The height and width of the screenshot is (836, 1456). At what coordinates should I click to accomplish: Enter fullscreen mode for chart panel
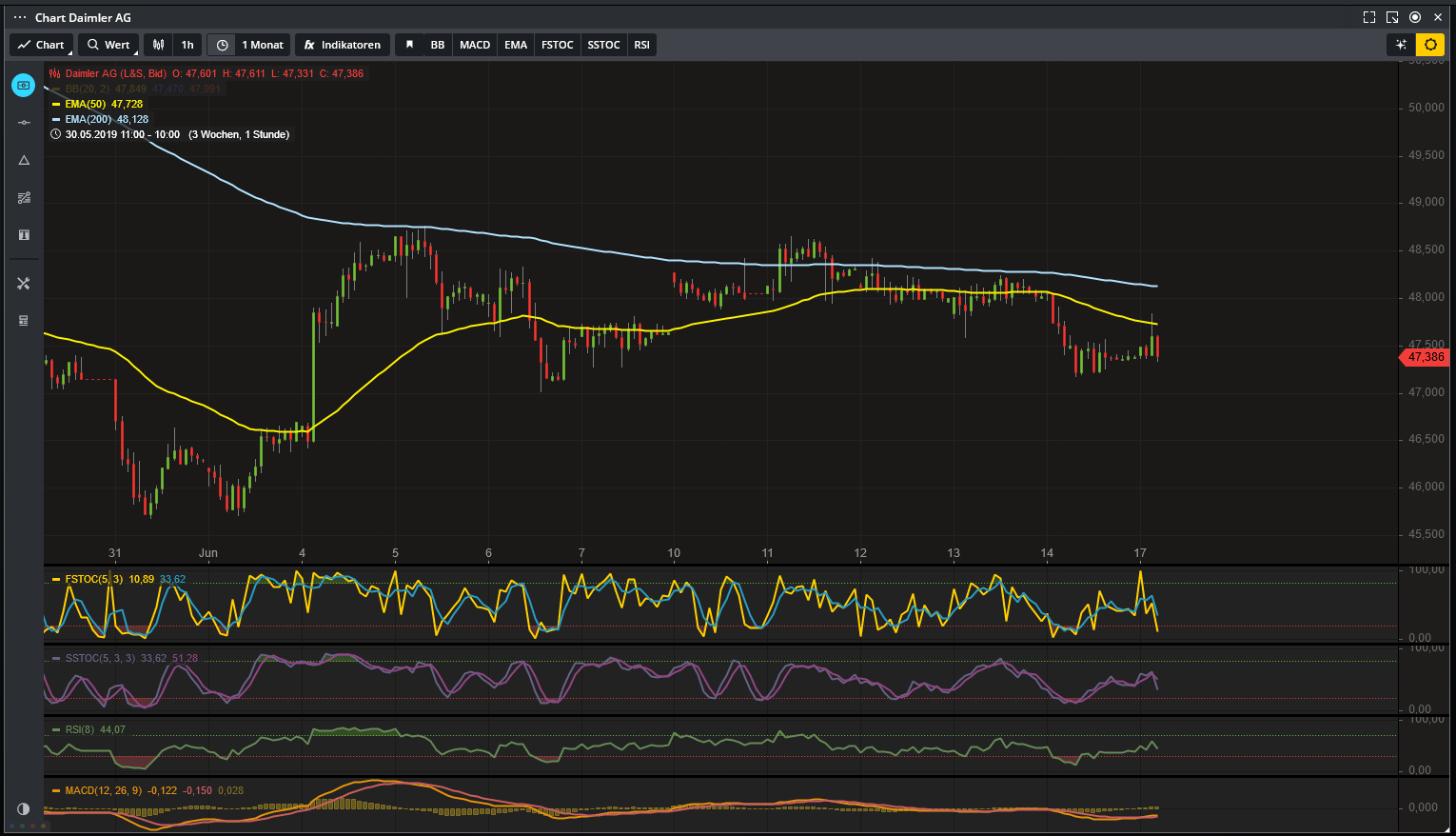[x=1369, y=17]
